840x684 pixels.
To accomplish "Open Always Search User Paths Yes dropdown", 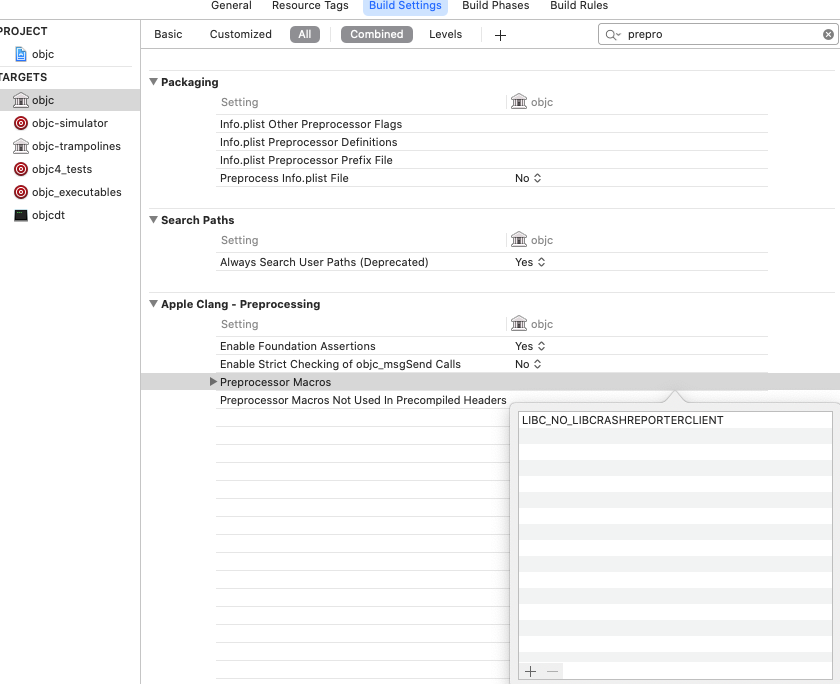I will (530, 262).
